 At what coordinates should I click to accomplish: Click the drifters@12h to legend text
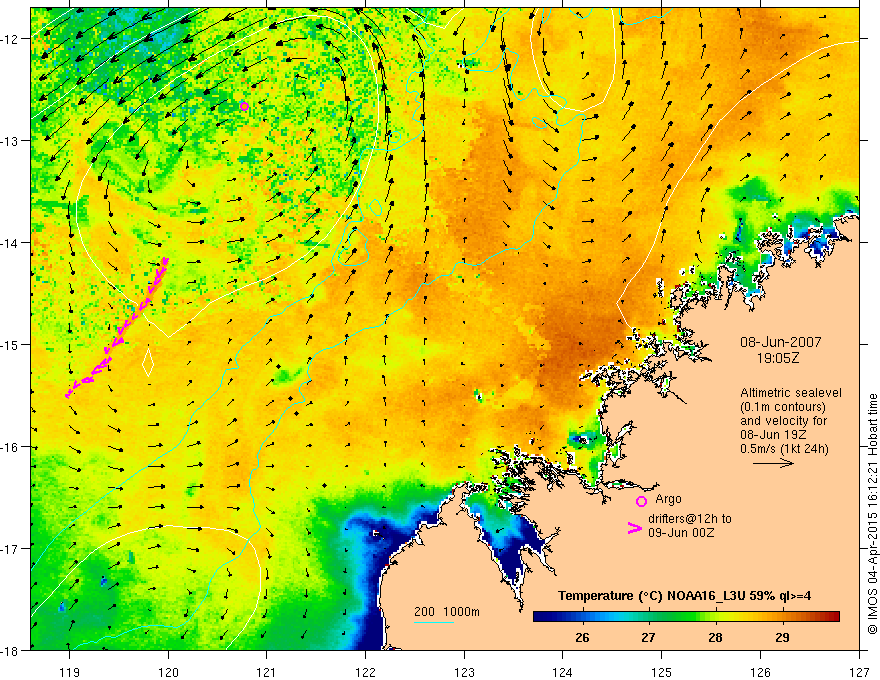690,518
